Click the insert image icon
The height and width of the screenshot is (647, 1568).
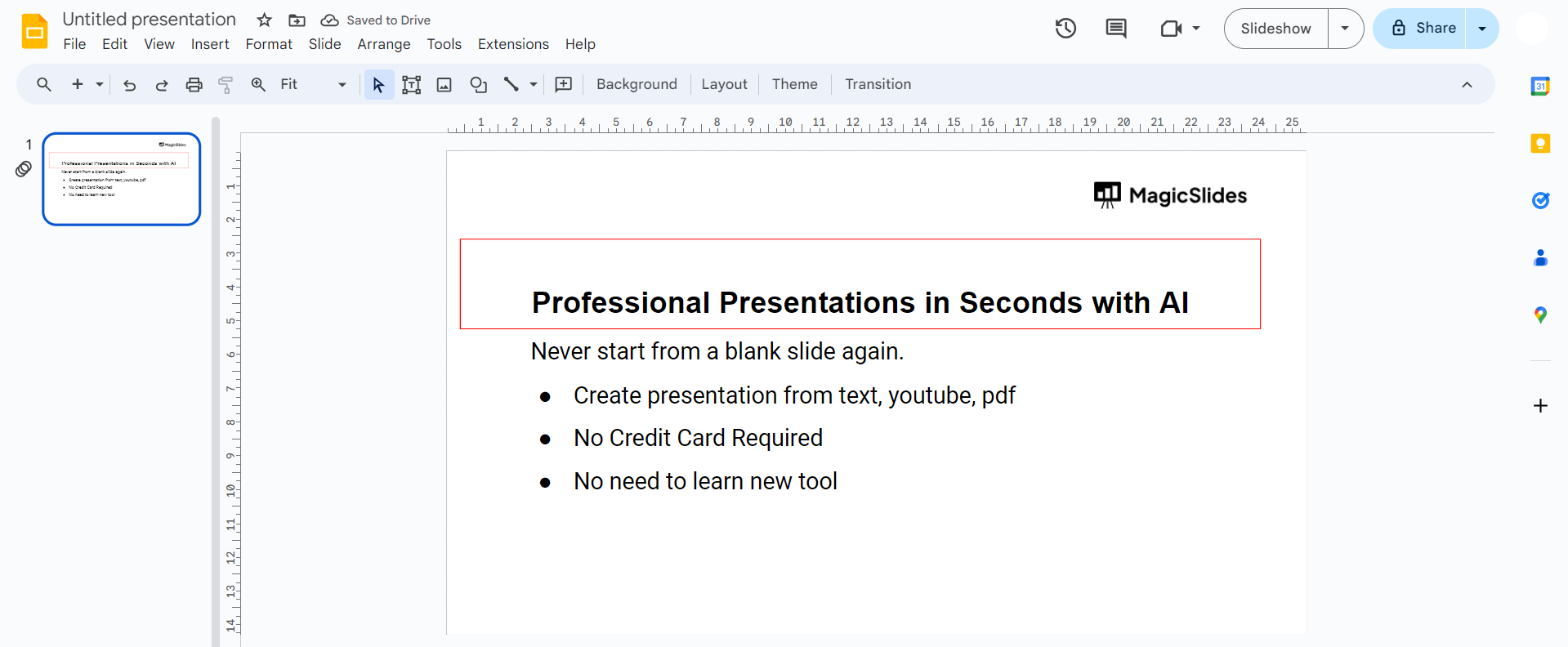coord(444,85)
